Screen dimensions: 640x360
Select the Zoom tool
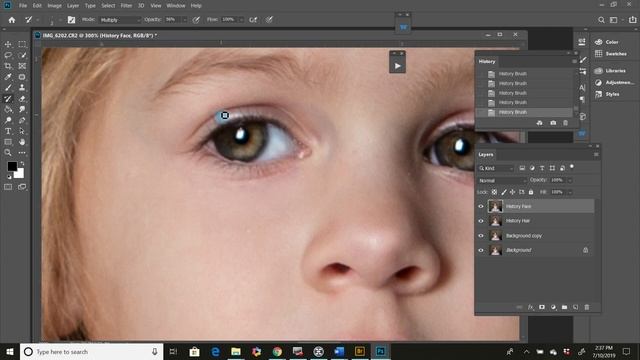pyautogui.click(x=8, y=153)
